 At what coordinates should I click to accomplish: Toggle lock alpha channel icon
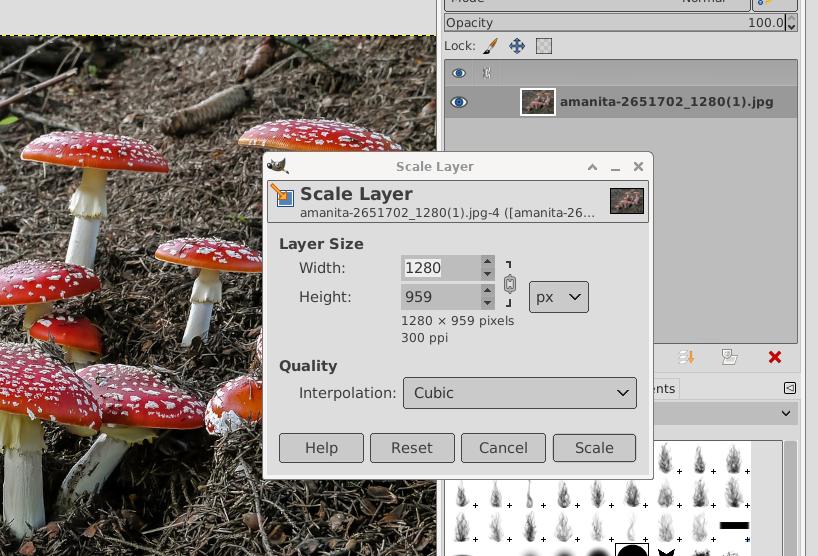[544, 46]
